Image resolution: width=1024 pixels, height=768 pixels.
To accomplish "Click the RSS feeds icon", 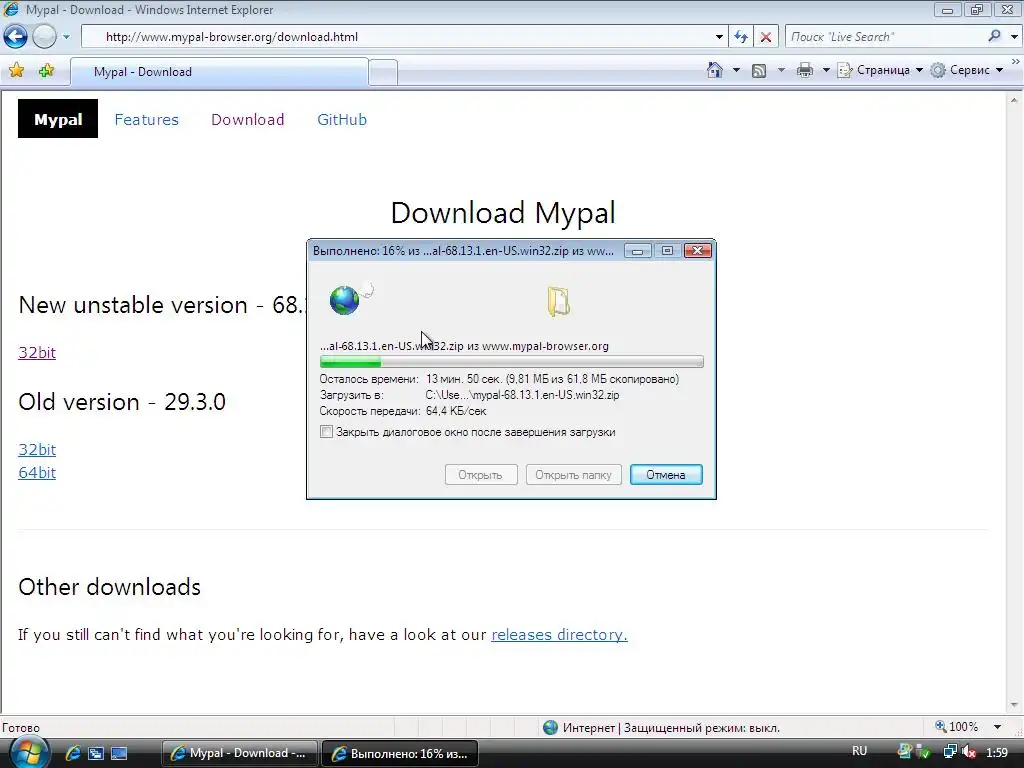I will (759, 70).
